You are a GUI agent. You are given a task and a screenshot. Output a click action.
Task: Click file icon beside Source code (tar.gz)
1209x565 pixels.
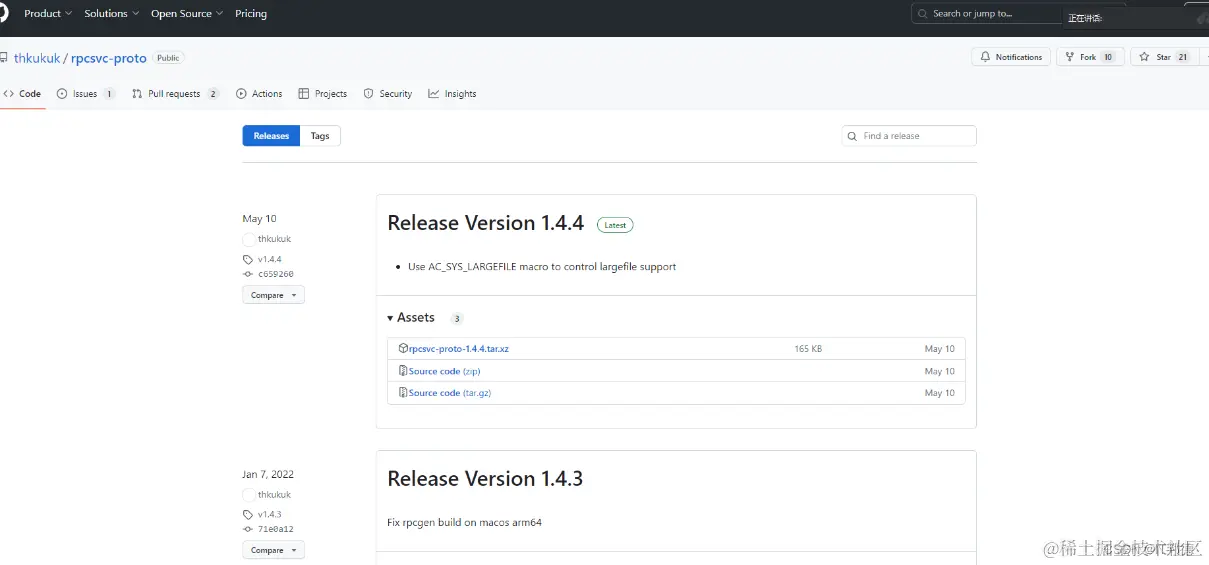click(403, 393)
